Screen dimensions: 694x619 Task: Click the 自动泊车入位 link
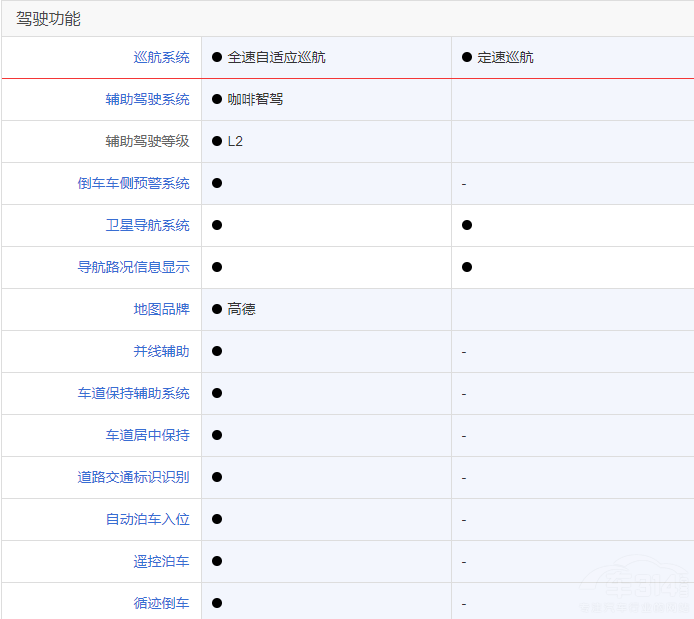(147, 519)
